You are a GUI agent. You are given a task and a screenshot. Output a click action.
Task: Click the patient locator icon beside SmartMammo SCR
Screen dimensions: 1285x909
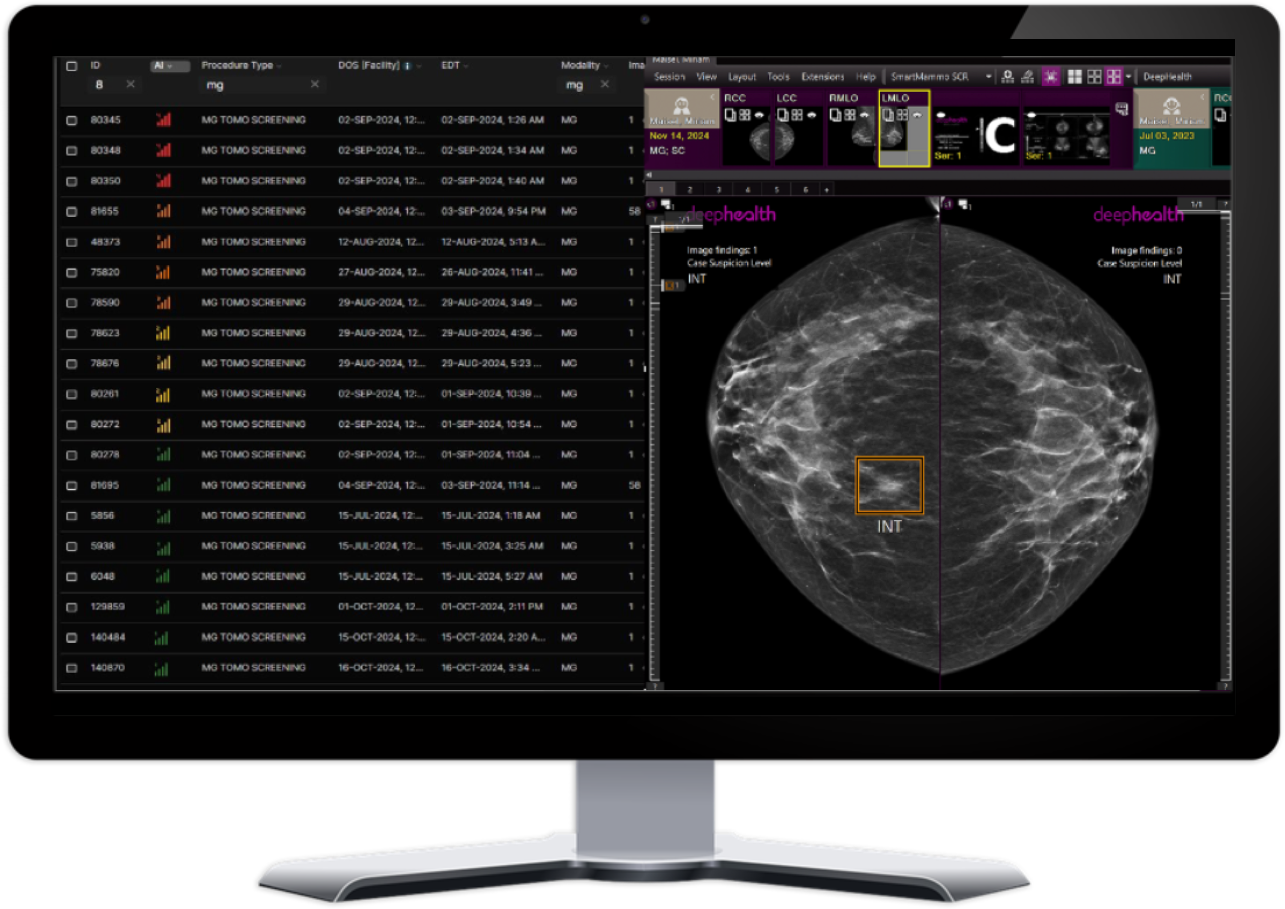(1008, 77)
